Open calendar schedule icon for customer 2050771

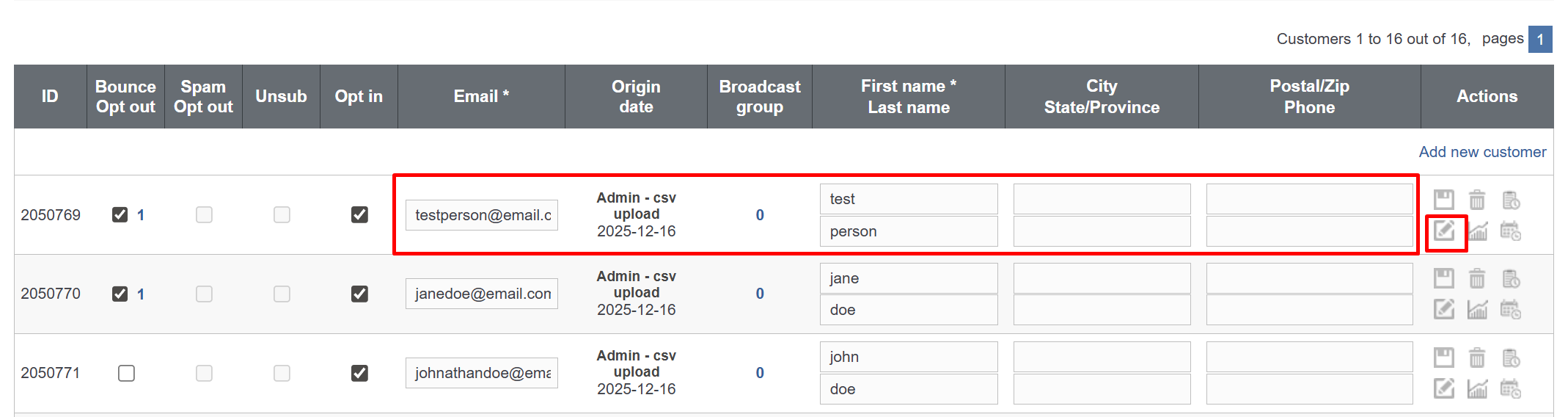(x=1511, y=388)
